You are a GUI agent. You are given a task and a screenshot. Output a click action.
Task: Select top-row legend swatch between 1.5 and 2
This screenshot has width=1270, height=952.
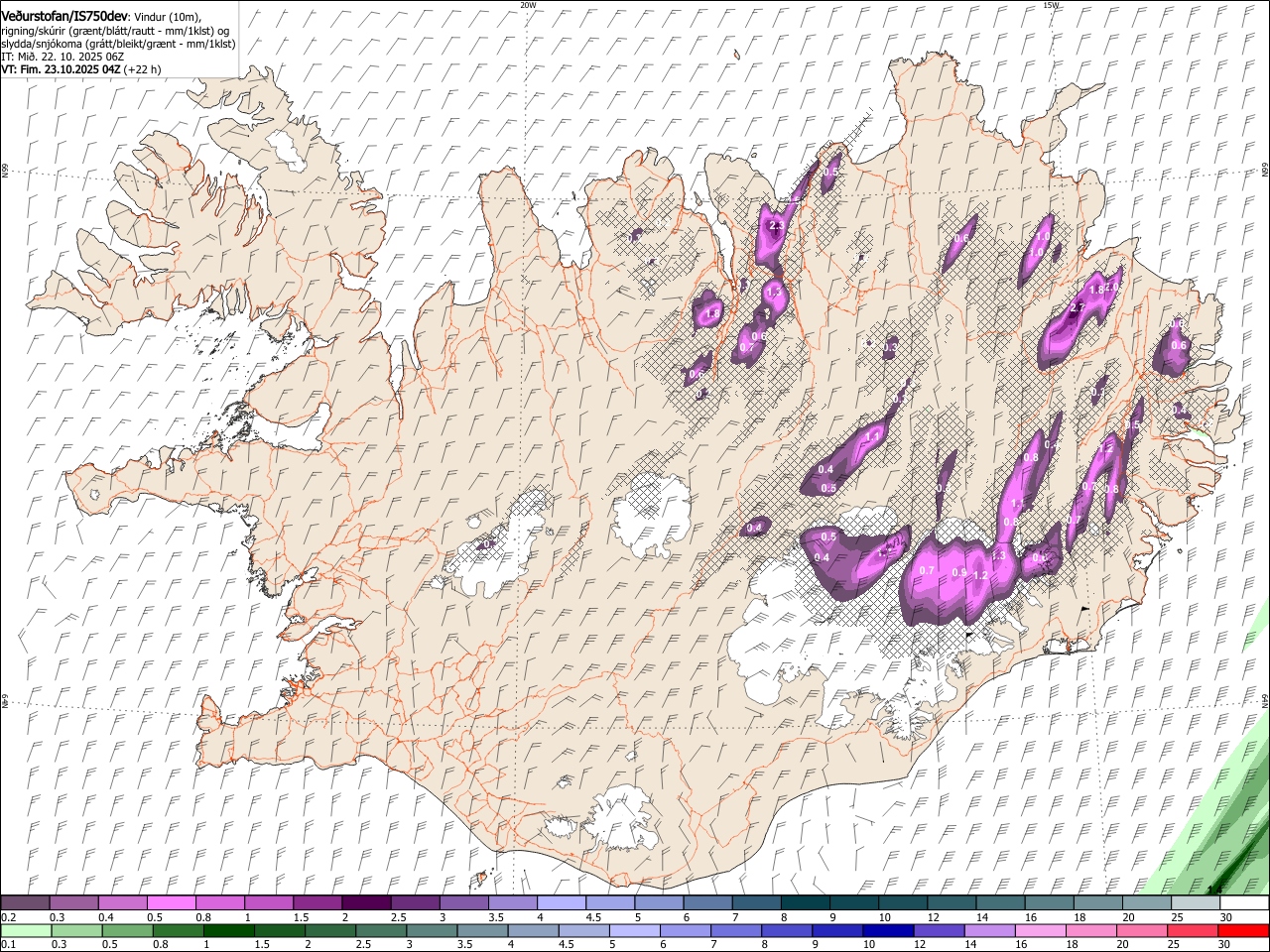tap(317, 903)
